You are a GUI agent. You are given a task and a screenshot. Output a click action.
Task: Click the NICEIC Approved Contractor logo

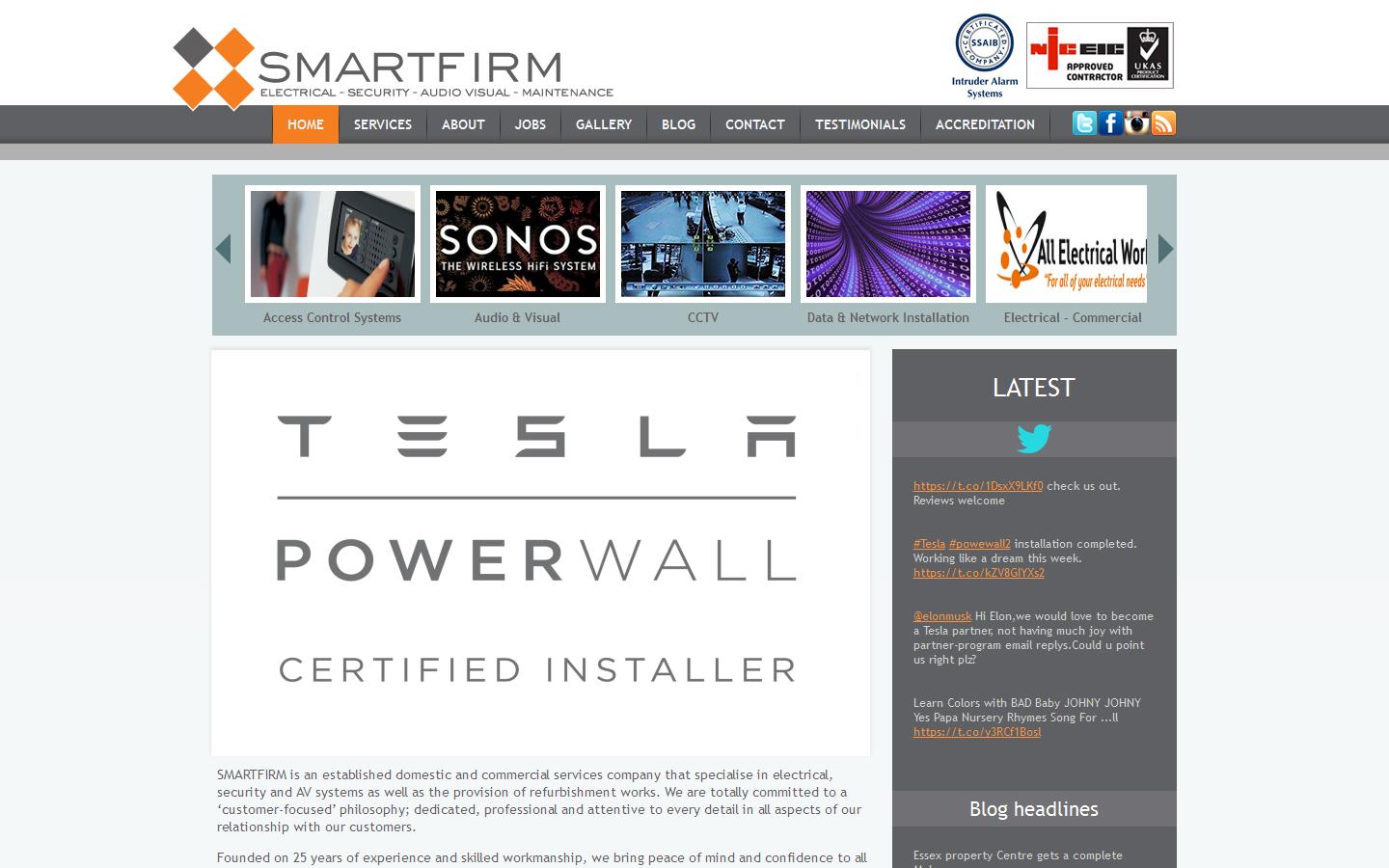1099,55
